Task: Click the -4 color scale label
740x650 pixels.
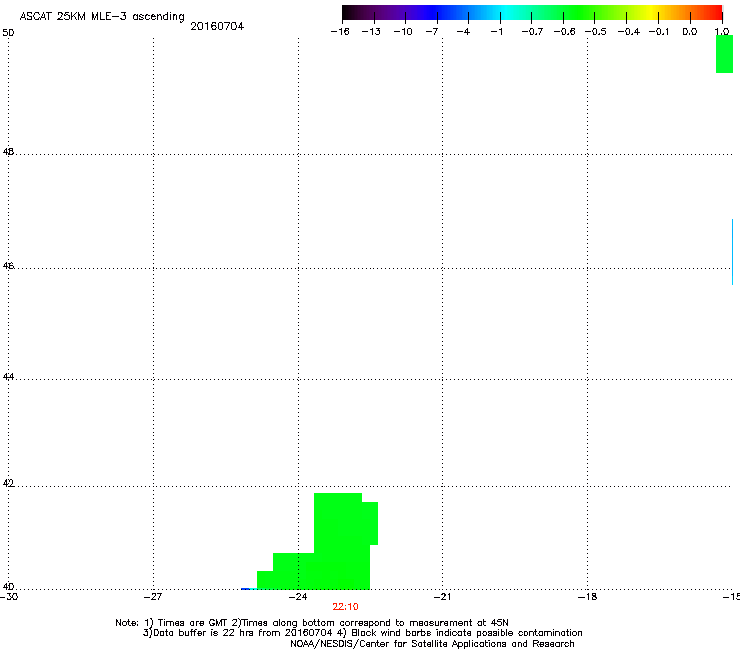Action: tap(463, 32)
